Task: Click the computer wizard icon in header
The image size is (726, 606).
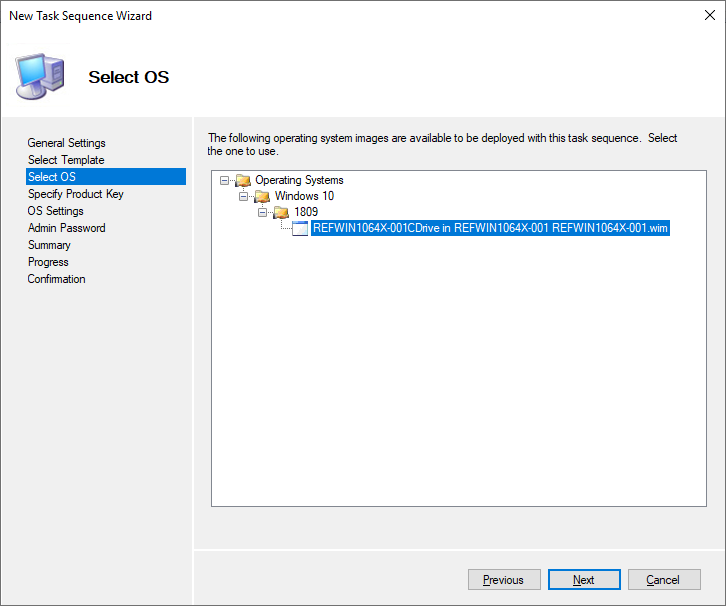Action: click(x=40, y=76)
